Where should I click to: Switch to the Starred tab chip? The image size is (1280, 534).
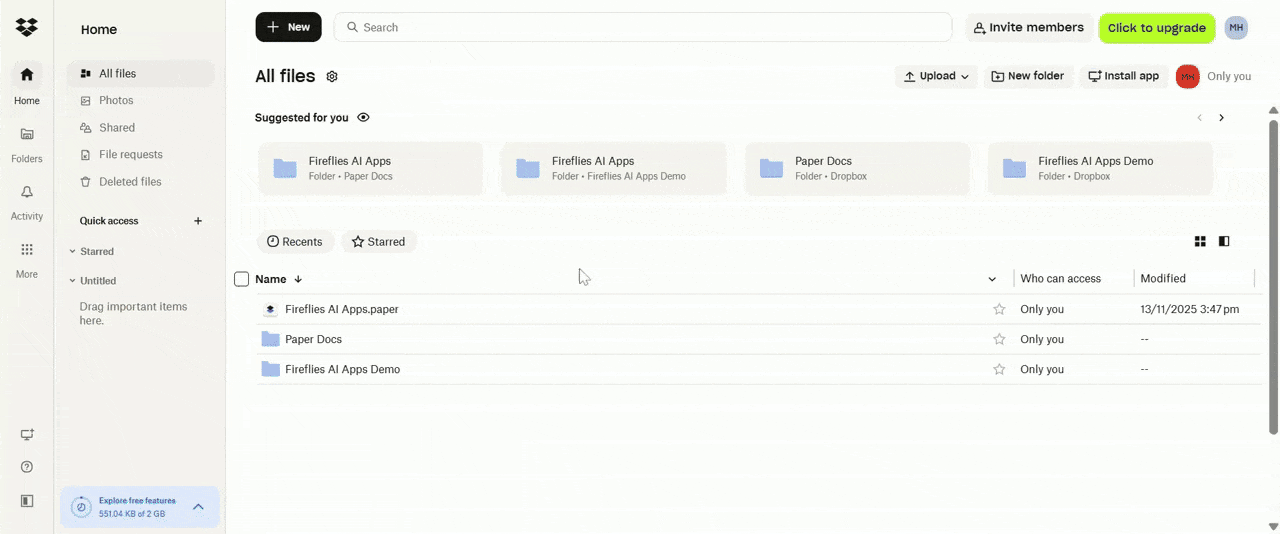point(378,242)
